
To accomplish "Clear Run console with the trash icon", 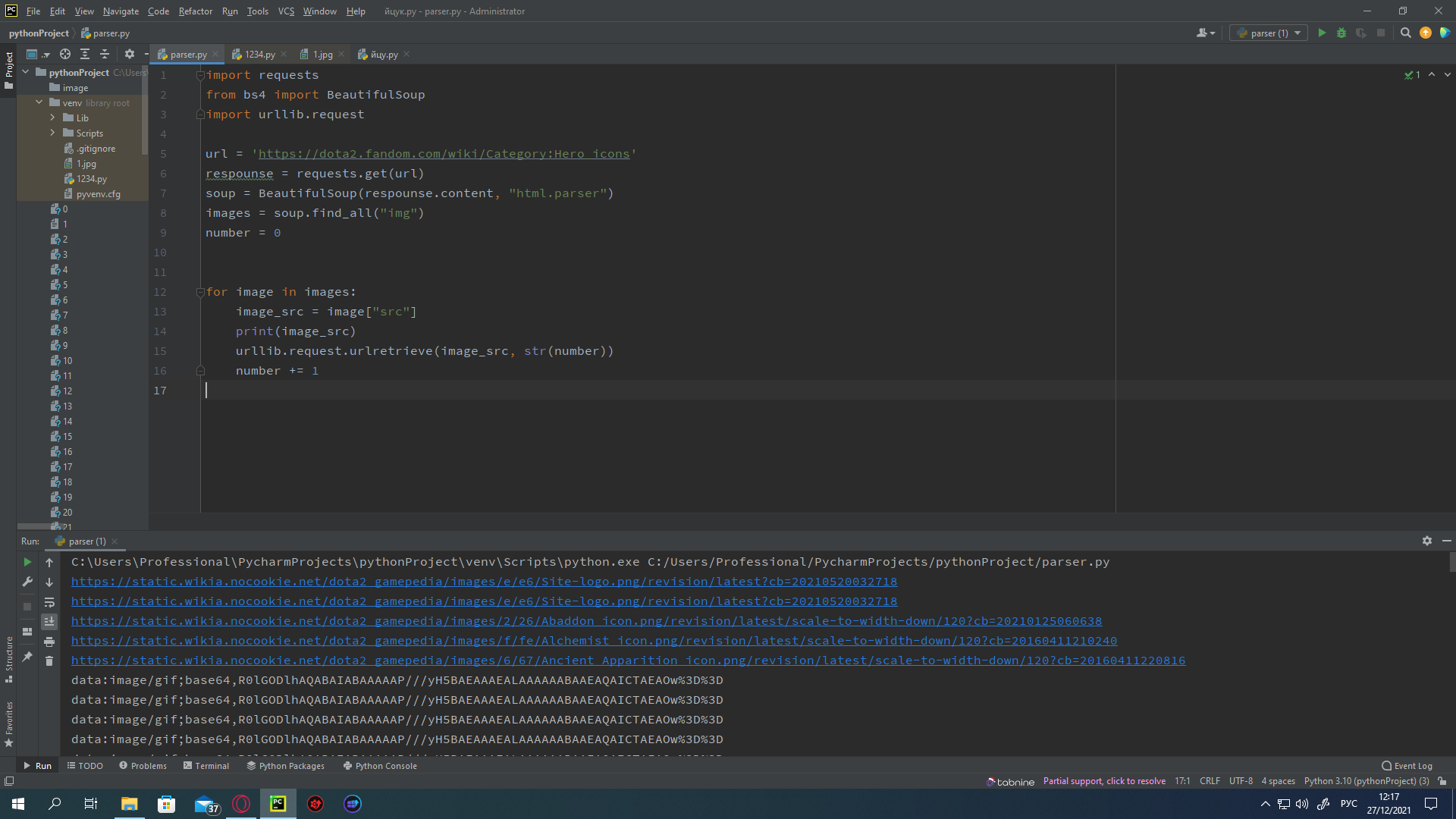I will (49, 661).
